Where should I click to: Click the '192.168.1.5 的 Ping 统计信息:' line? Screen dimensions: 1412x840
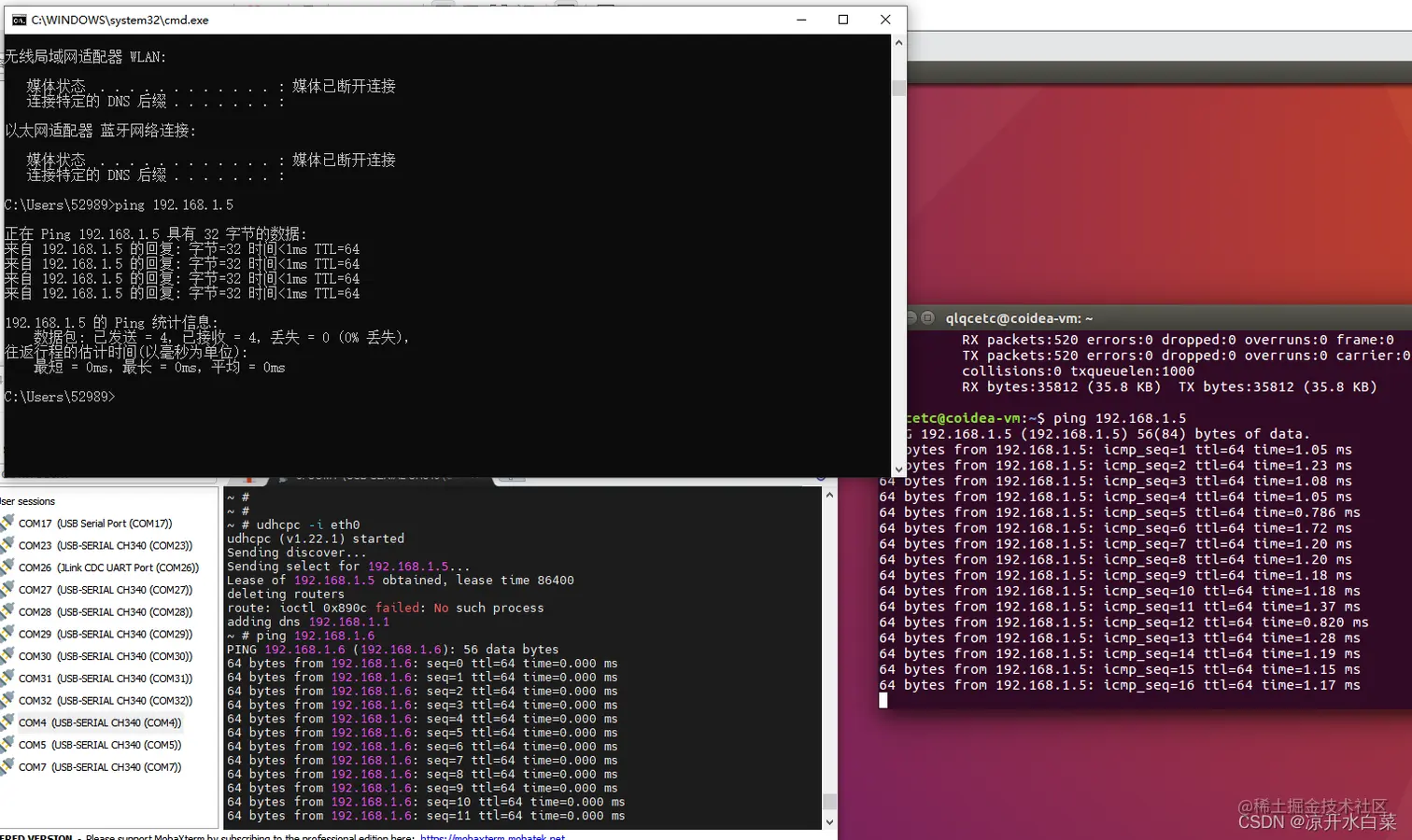pyautogui.click(x=111, y=323)
